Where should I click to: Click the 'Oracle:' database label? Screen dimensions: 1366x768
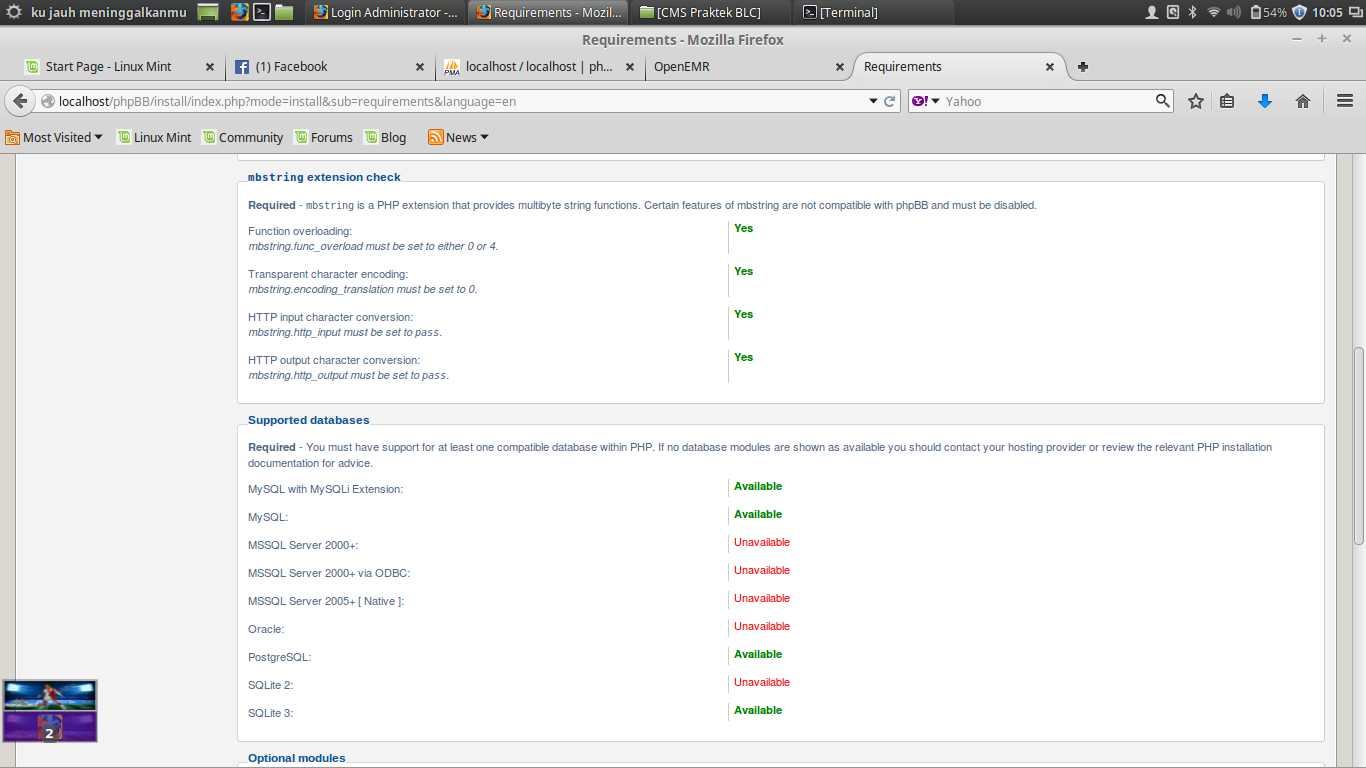coord(266,629)
